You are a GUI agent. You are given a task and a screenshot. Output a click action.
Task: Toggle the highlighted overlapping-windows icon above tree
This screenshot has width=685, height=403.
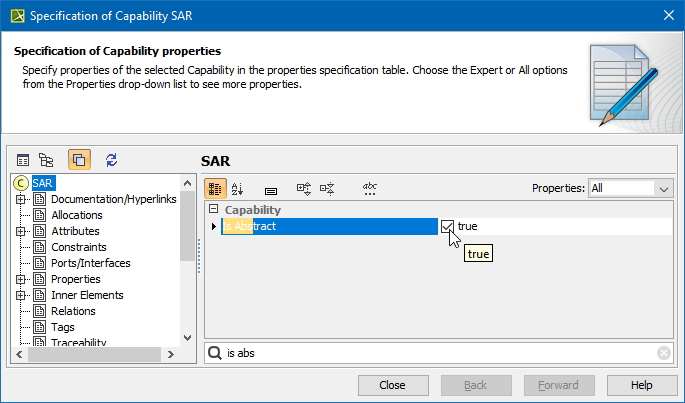point(79,160)
